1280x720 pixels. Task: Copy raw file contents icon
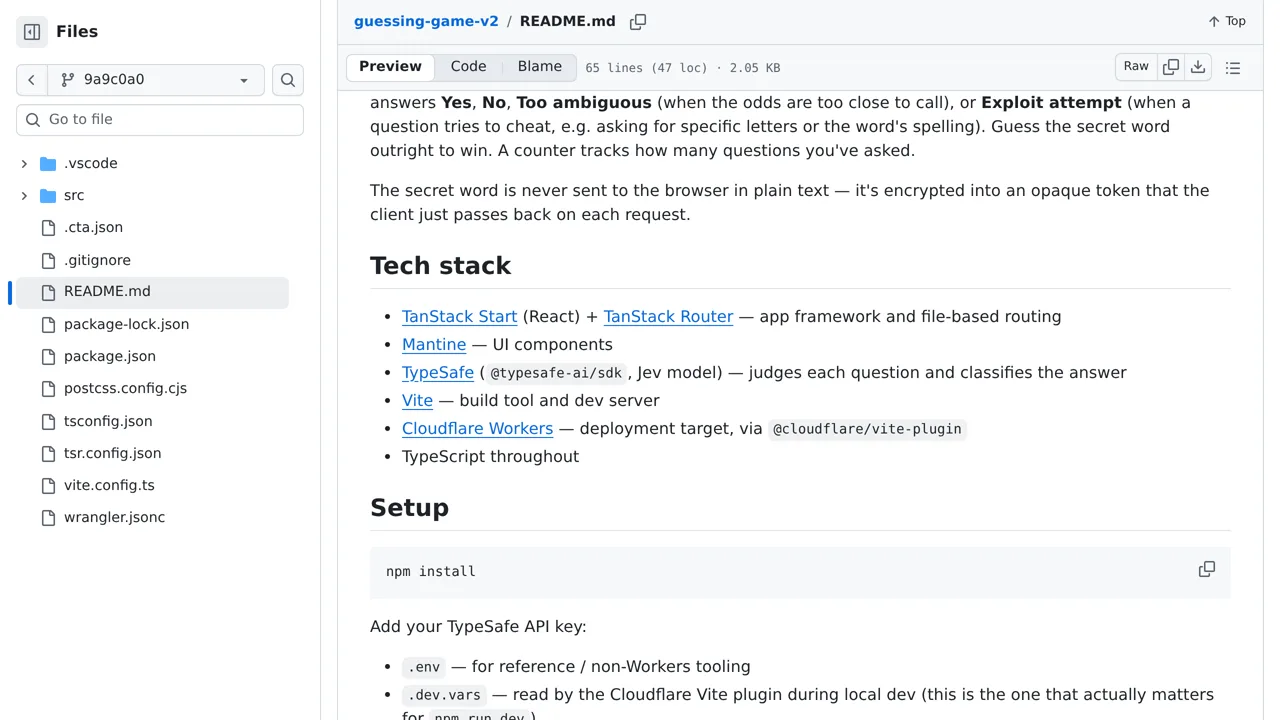pyautogui.click(x=1171, y=67)
